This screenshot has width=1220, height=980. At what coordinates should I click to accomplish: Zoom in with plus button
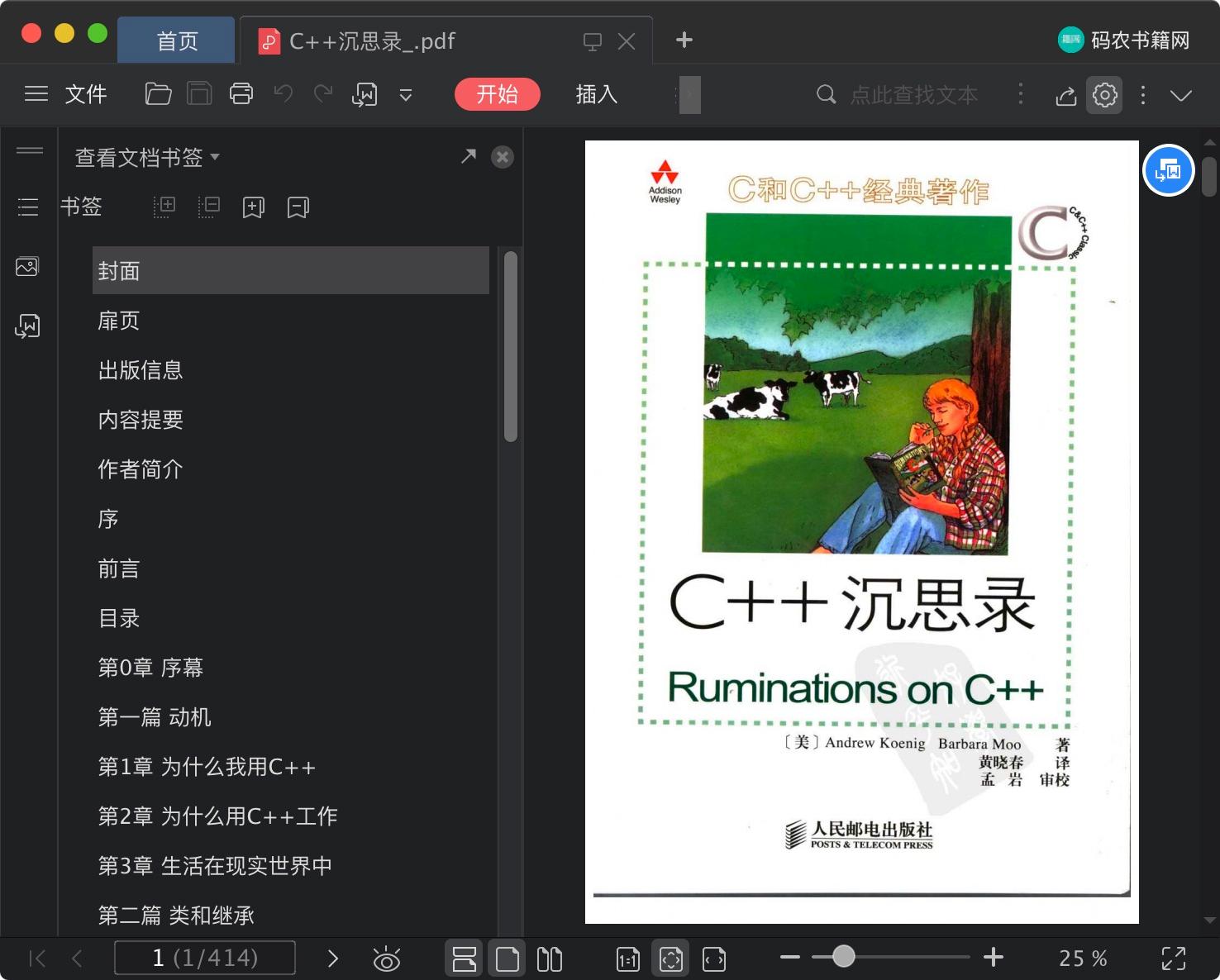pyautogui.click(x=994, y=958)
